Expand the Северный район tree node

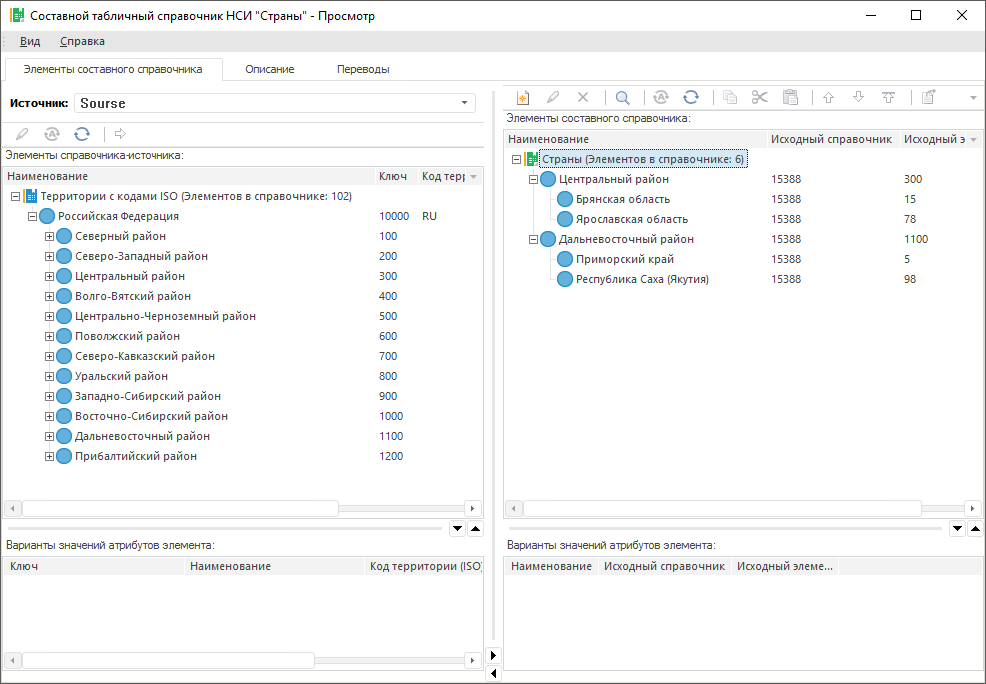(x=49, y=237)
